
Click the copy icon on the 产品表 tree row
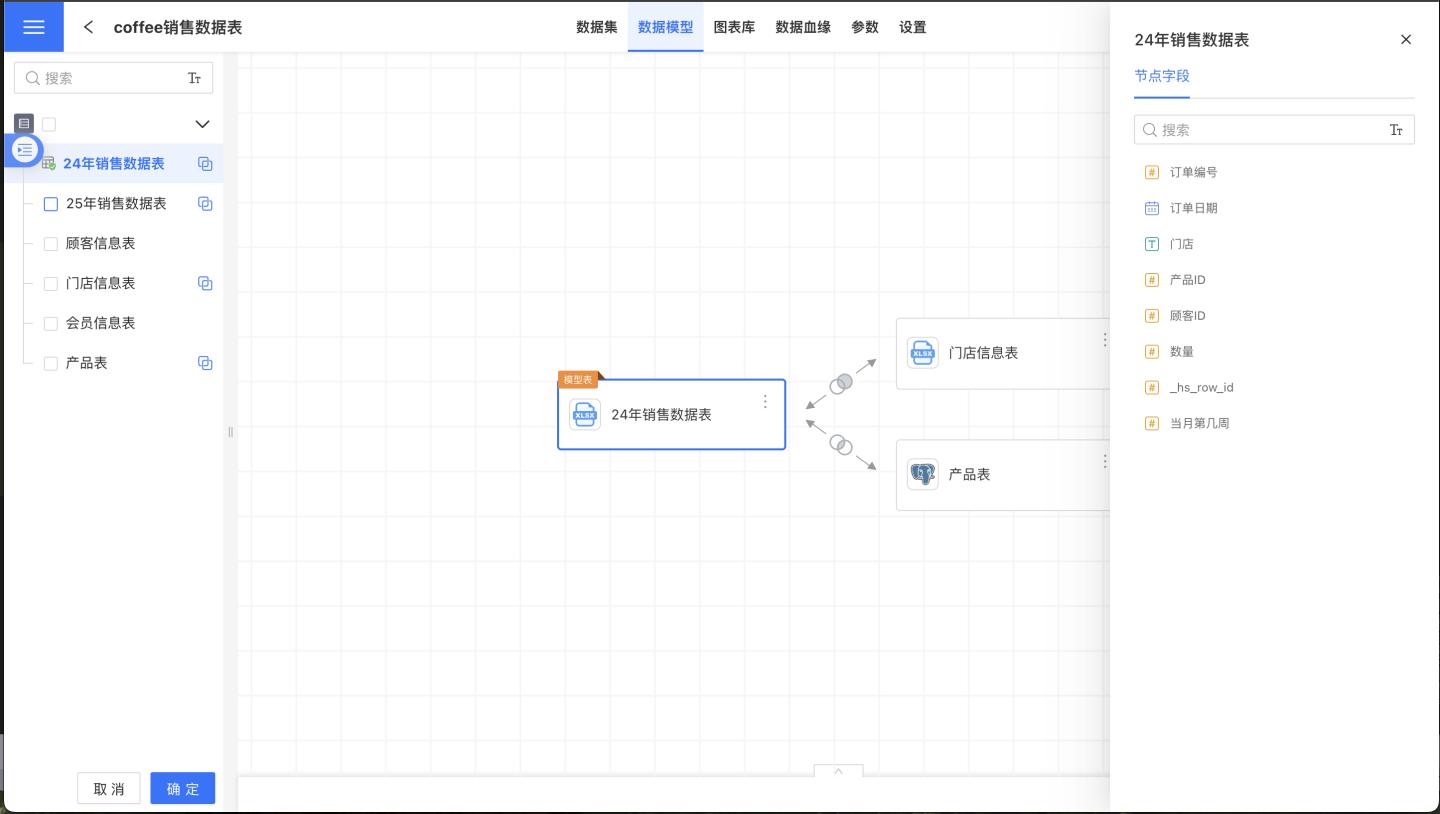pyautogui.click(x=205, y=364)
